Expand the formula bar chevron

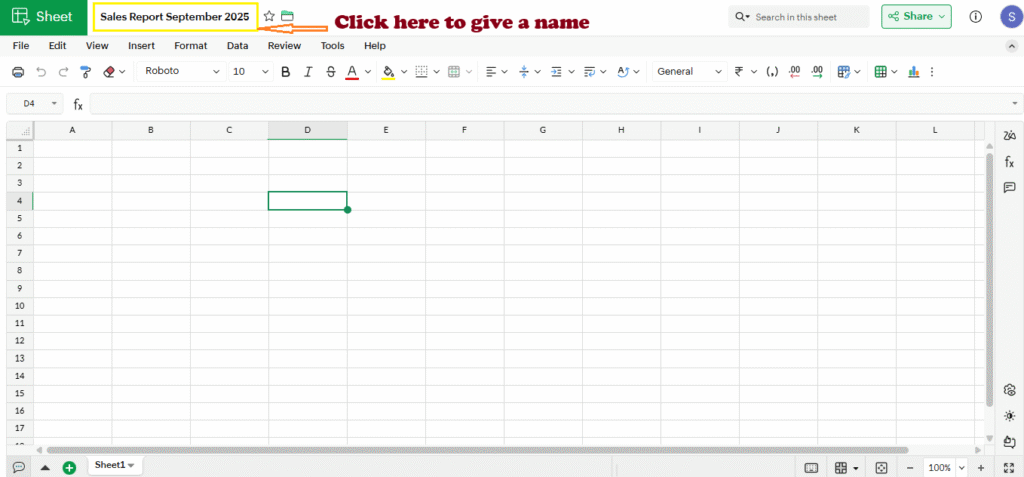[x=1015, y=103]
